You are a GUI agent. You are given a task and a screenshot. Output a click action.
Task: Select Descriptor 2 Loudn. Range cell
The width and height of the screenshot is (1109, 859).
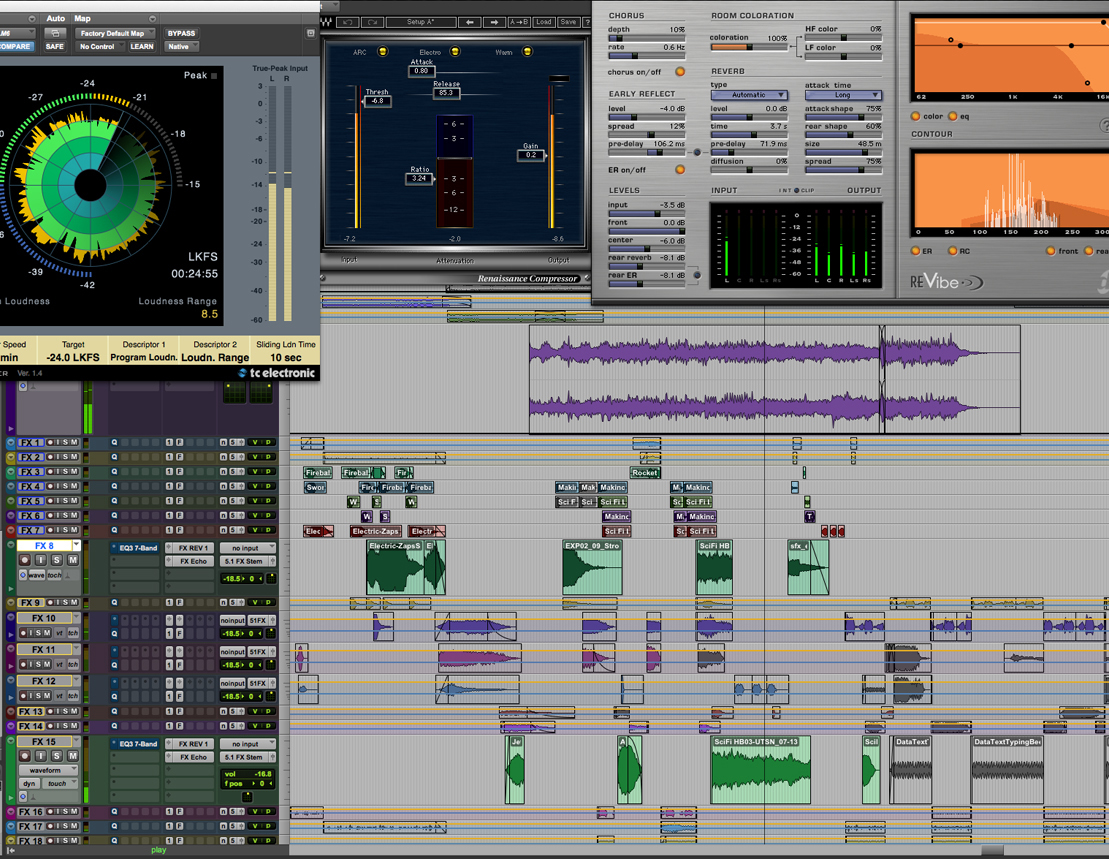click(x=215, y=351)
